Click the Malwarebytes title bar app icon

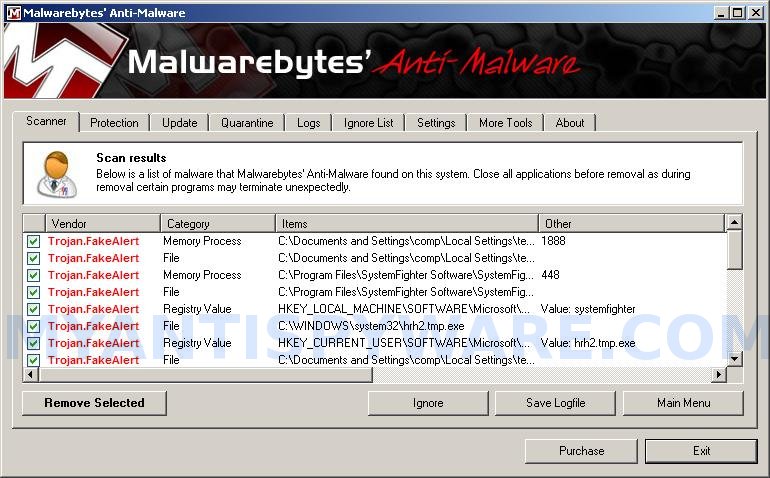point(14,13)
